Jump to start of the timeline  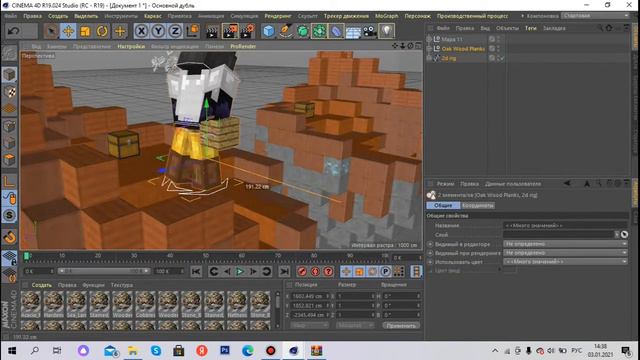click(x=196, y=271)
